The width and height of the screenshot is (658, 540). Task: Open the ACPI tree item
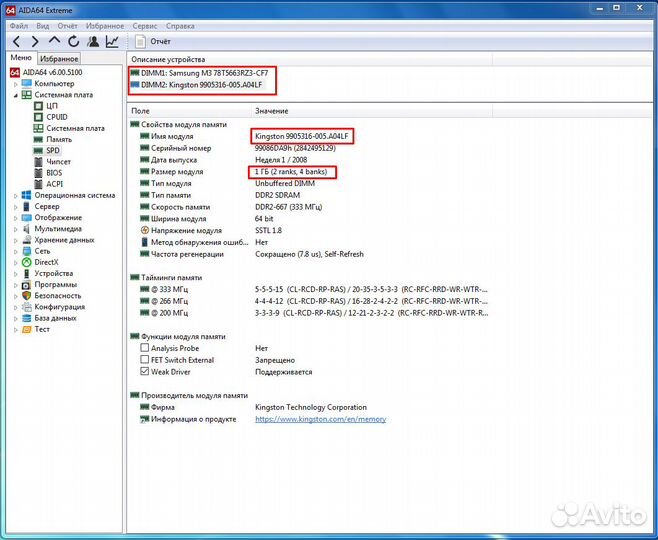coord(48,184)
